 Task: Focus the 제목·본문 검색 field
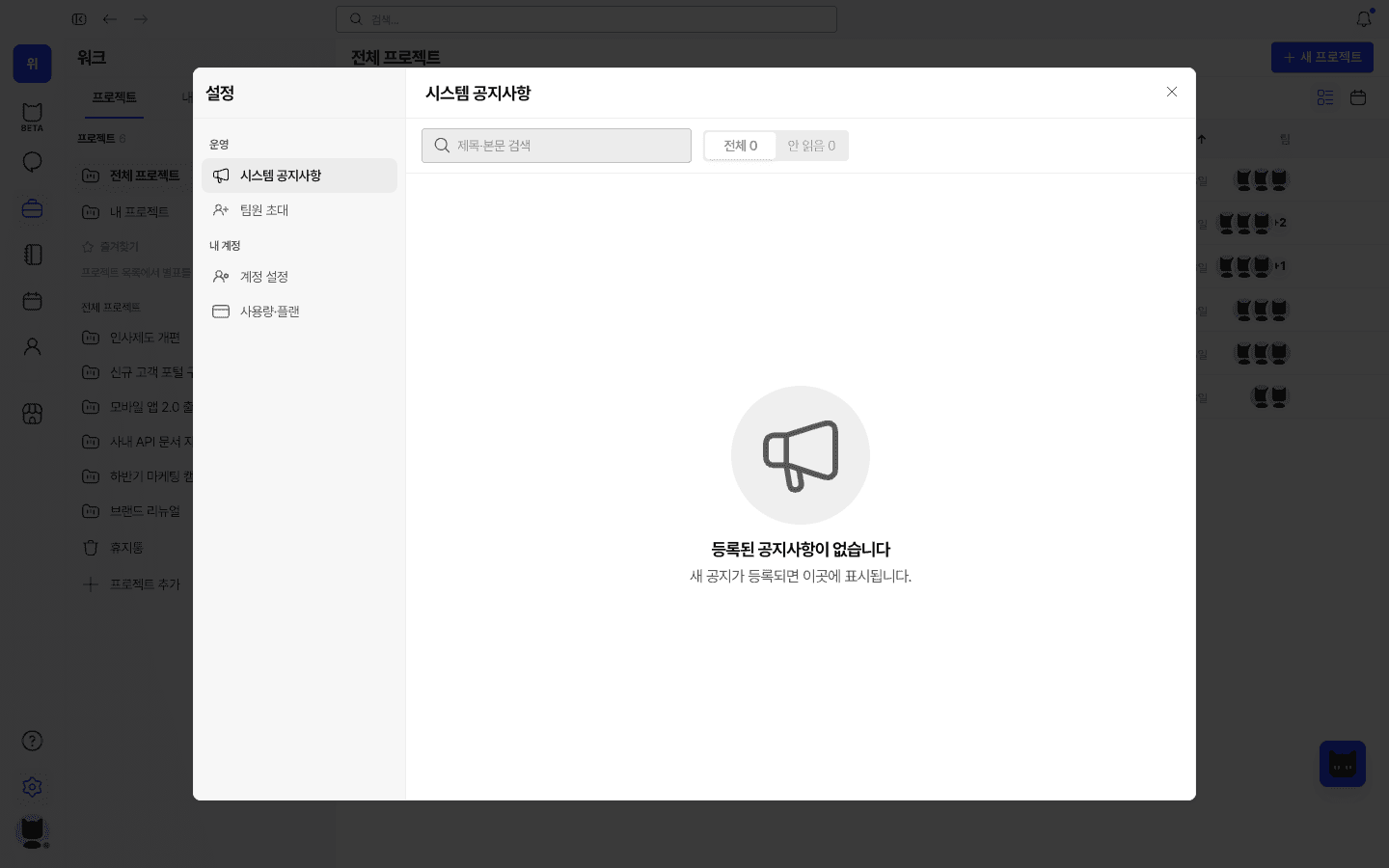click(557, 146)
